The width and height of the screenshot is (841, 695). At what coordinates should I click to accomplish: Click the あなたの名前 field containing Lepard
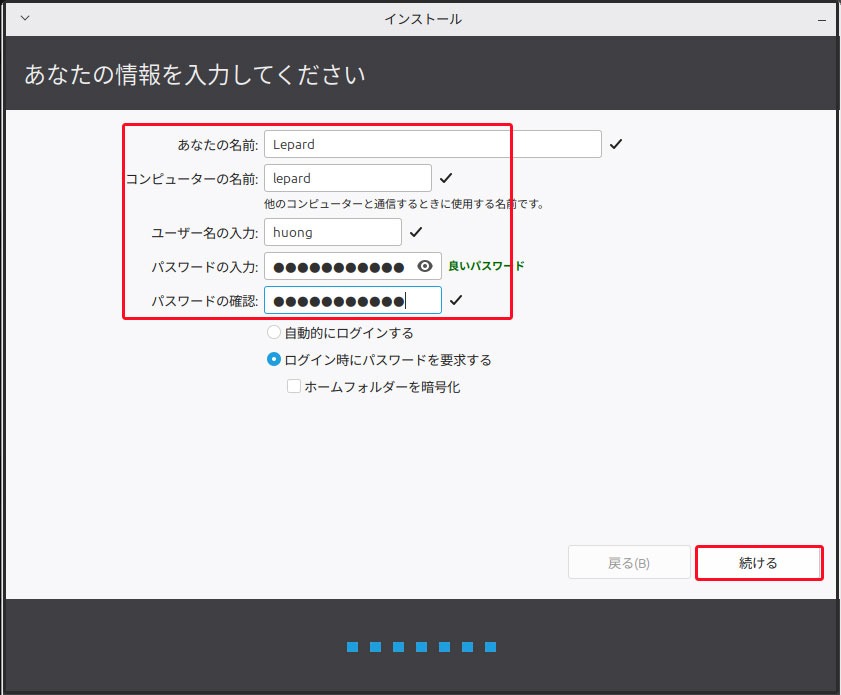click(x=432, y=144)
